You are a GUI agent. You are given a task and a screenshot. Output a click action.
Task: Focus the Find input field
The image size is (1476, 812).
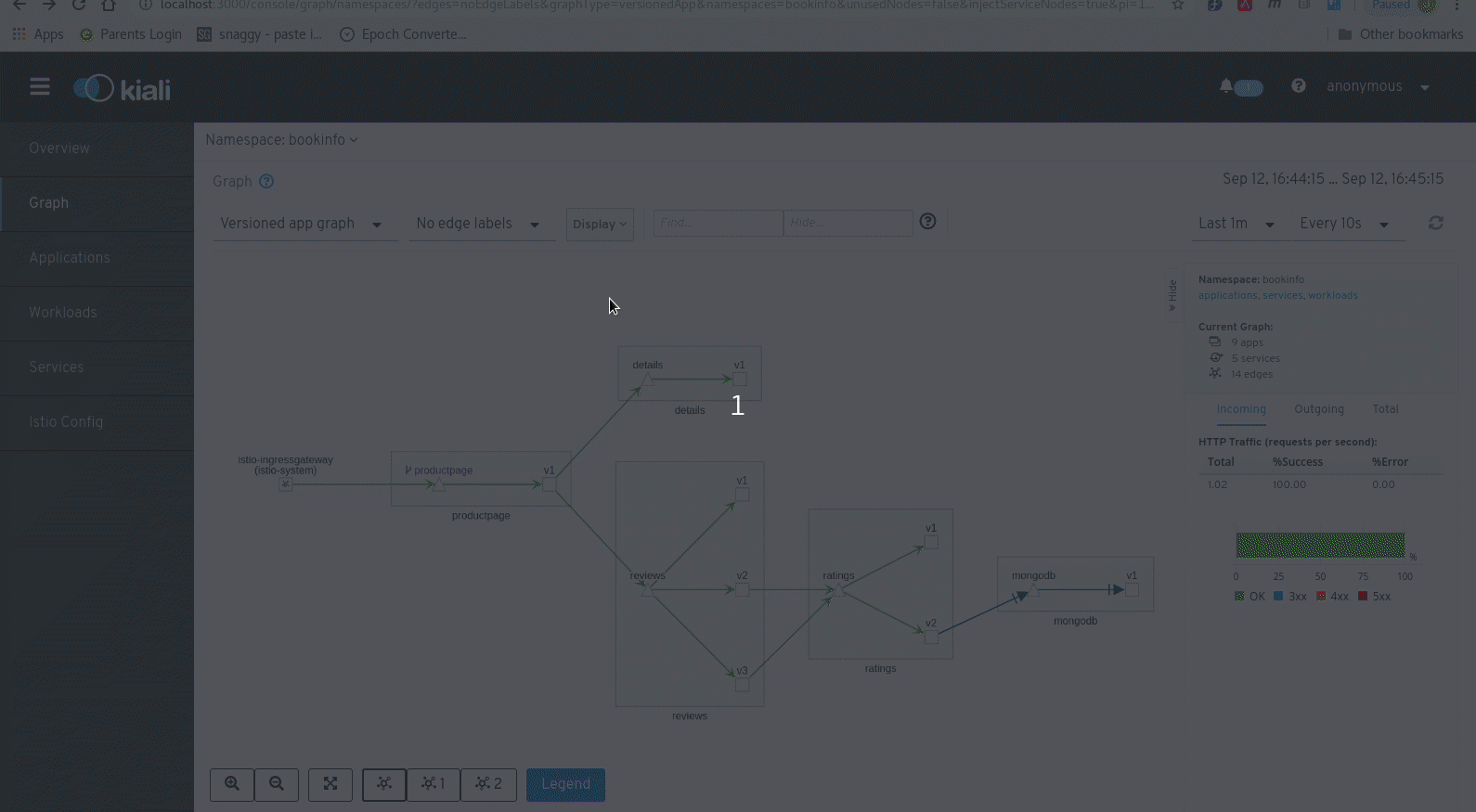pyautogui.click(x=719, y=224)
